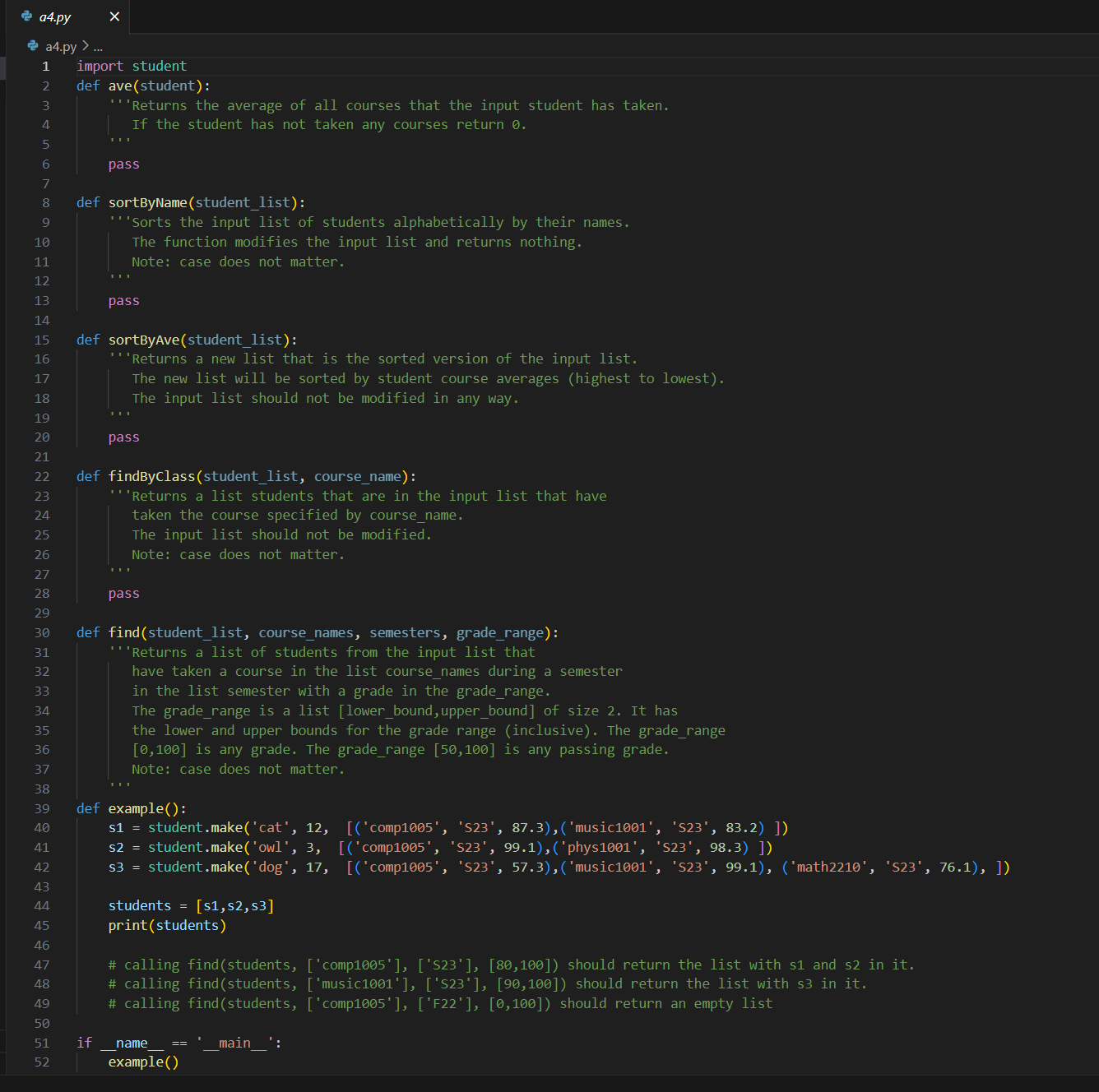This screenshot has height=1092, width=1099.
Task: Click the breadcrumb chevron separator after a4.py
Action: click(x=85, y=46)
